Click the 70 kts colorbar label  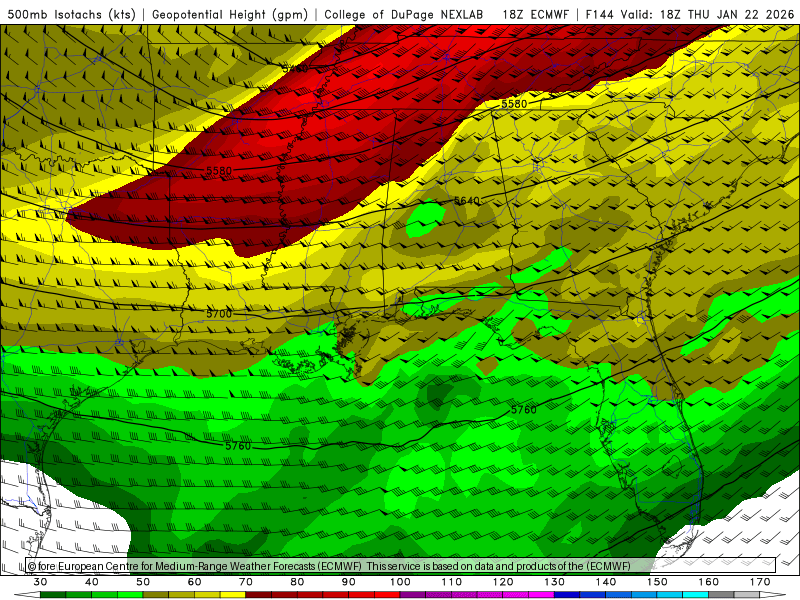coord(245,582)
